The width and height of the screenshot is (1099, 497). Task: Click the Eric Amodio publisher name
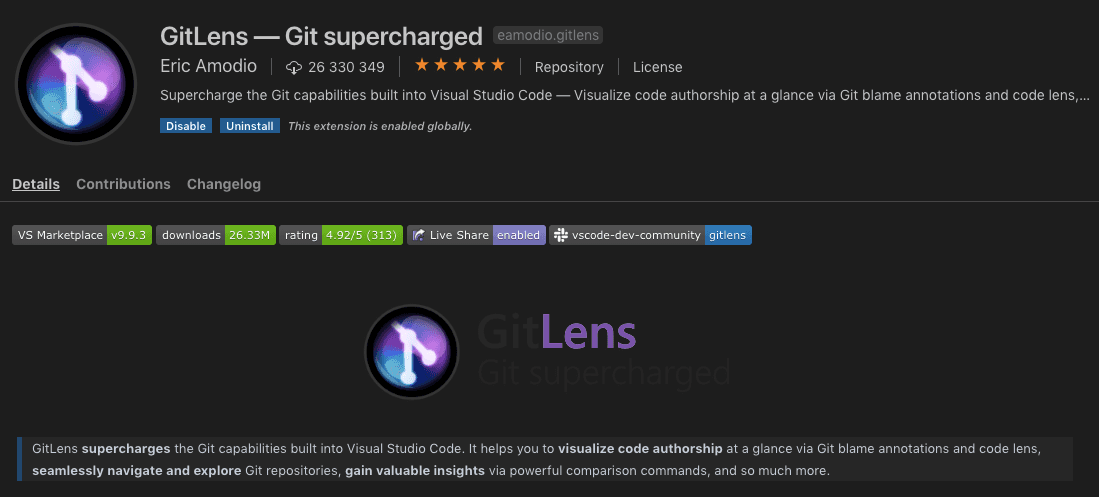(x=208, y=67)
